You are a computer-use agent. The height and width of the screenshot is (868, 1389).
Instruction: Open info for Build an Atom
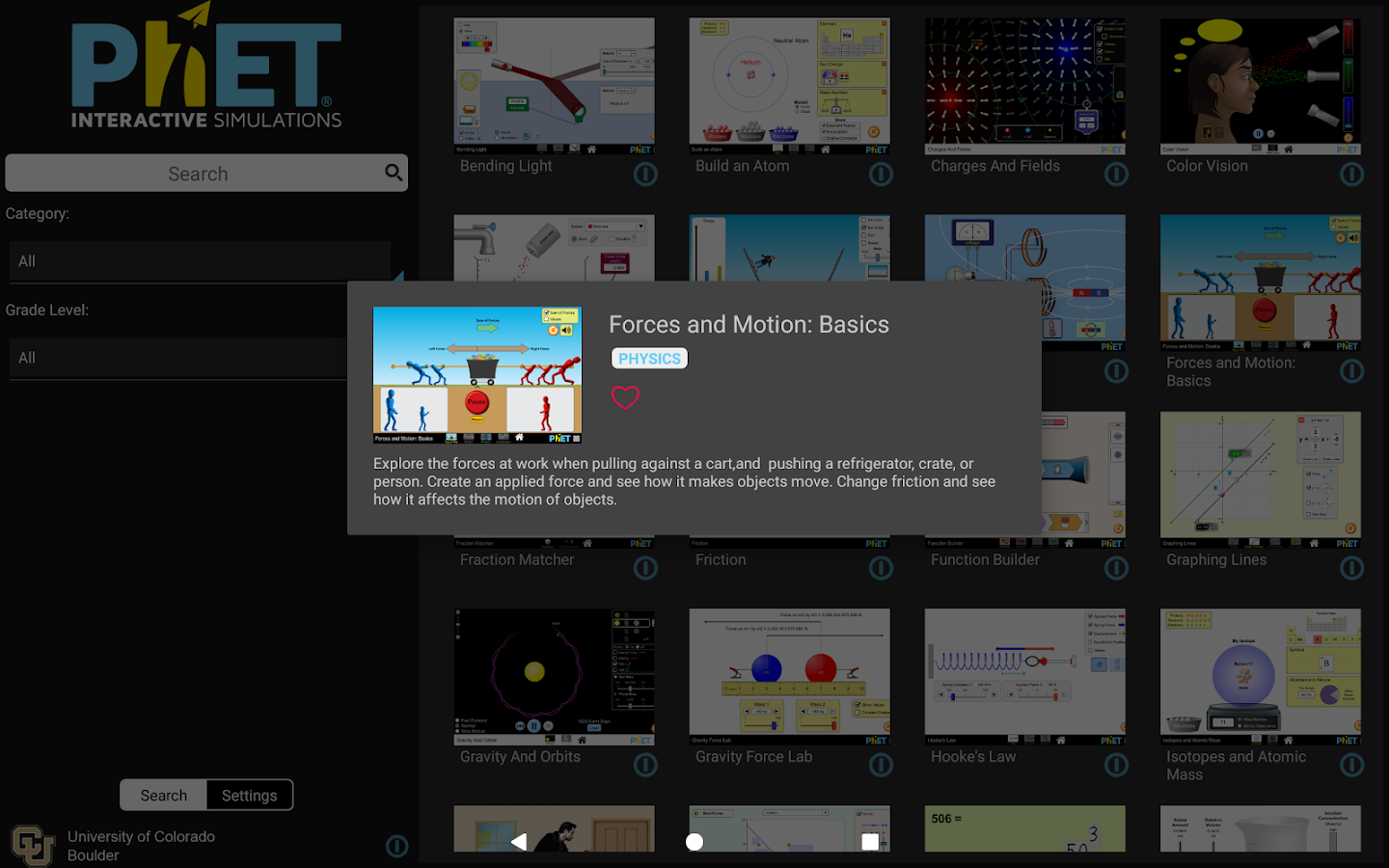pyautogui.click(x=881, y=175)
